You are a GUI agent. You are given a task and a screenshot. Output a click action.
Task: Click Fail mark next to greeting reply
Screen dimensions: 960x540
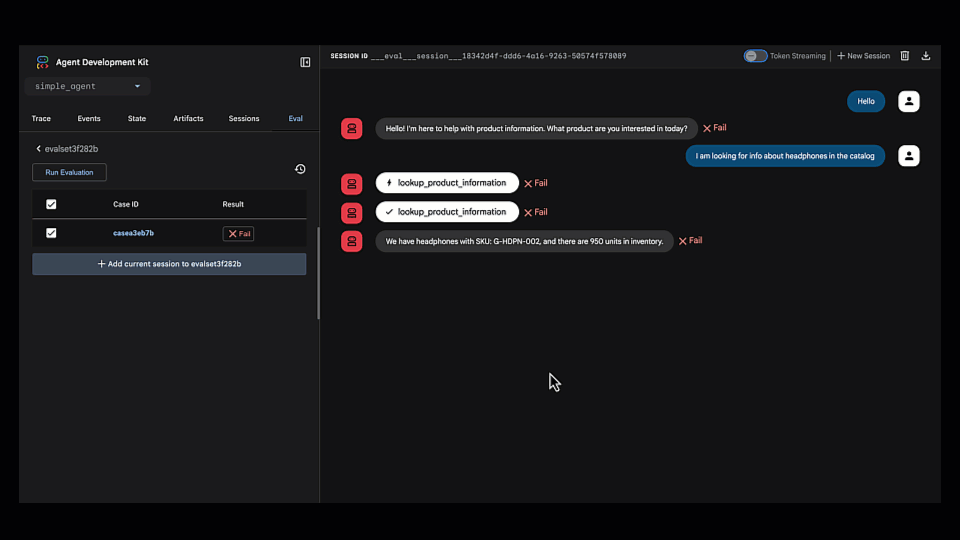(x=714, y=128)
